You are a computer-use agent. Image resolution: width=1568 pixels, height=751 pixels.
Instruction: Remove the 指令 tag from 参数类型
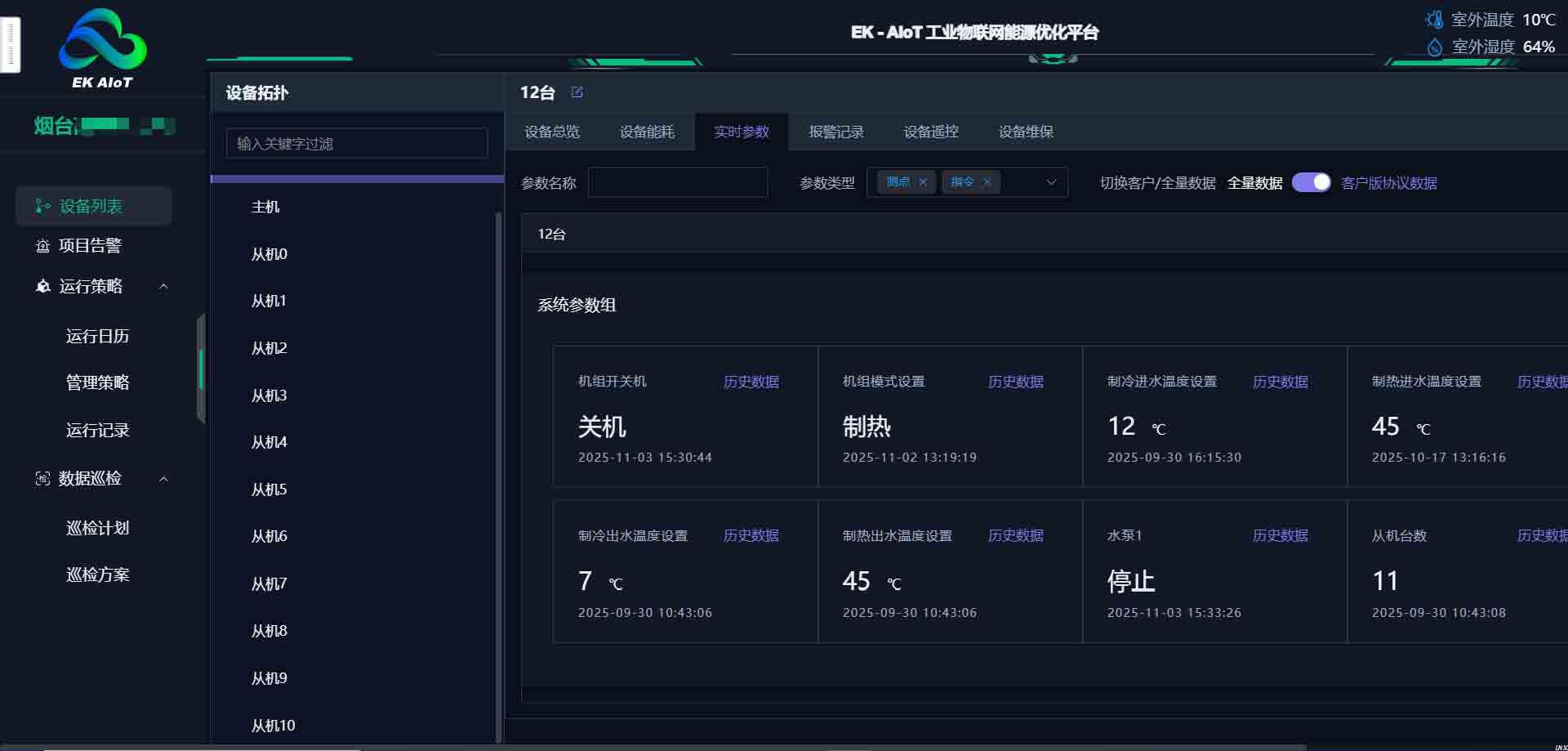[987, 182]
